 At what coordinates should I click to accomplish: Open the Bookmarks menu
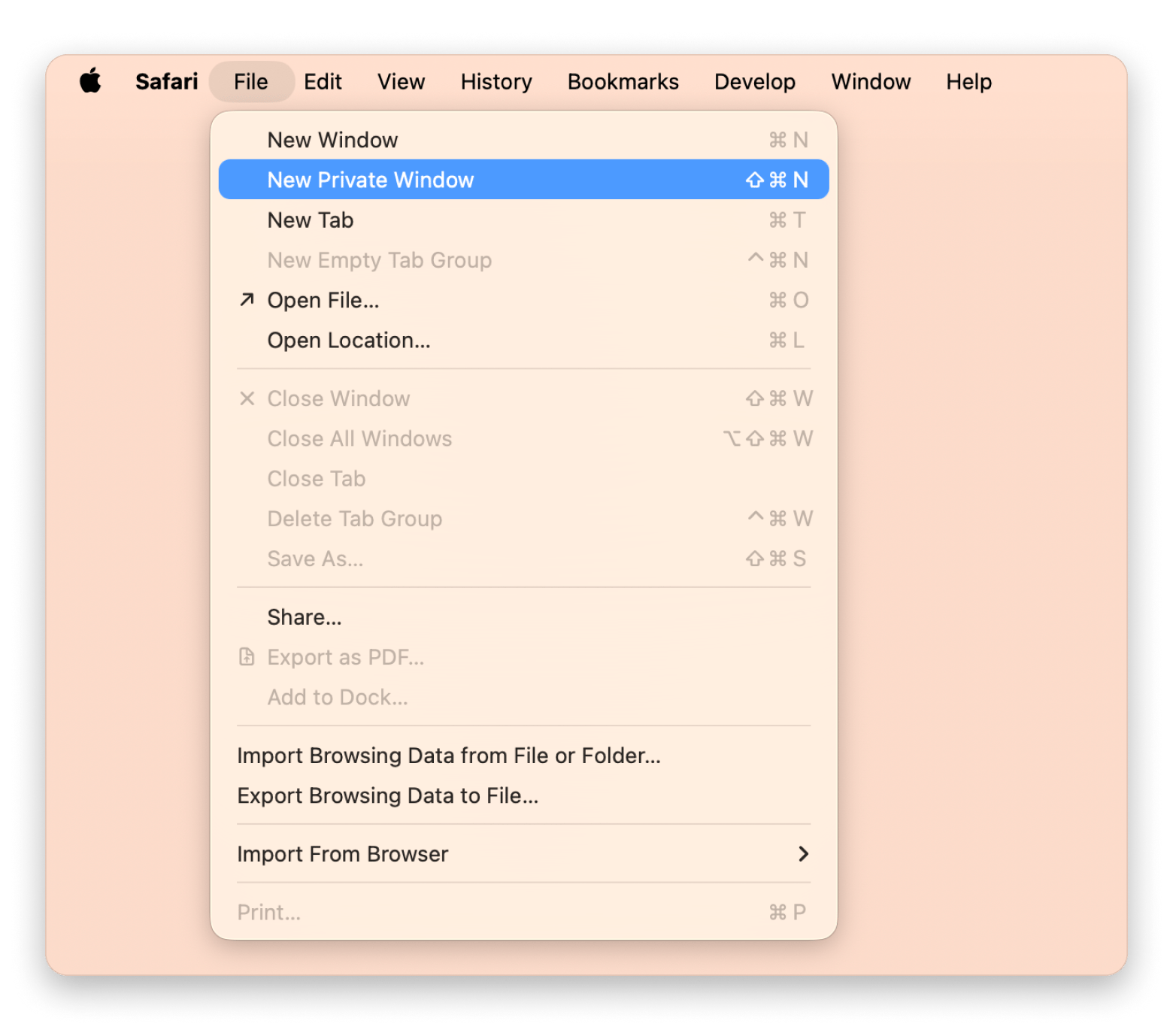tap(623, 81)
